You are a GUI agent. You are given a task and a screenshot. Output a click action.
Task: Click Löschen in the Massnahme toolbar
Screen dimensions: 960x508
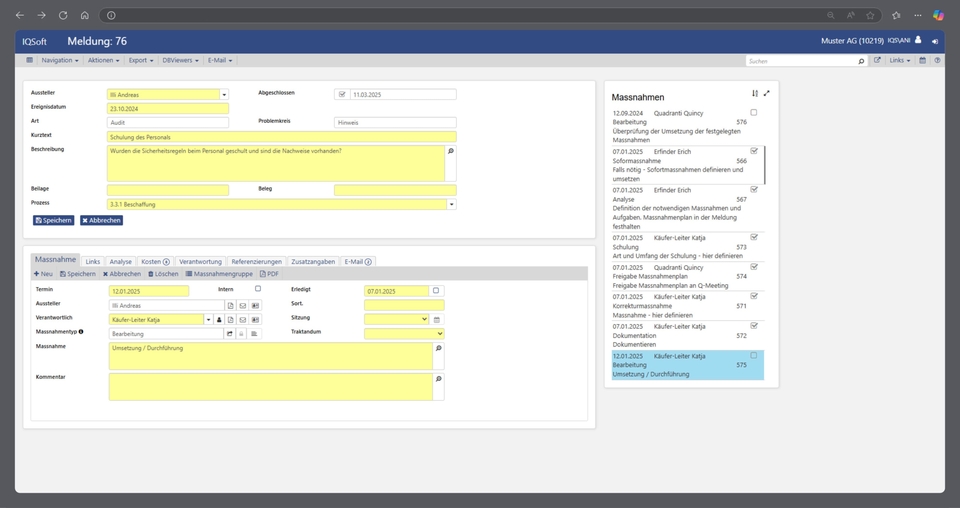click(163, 273)
